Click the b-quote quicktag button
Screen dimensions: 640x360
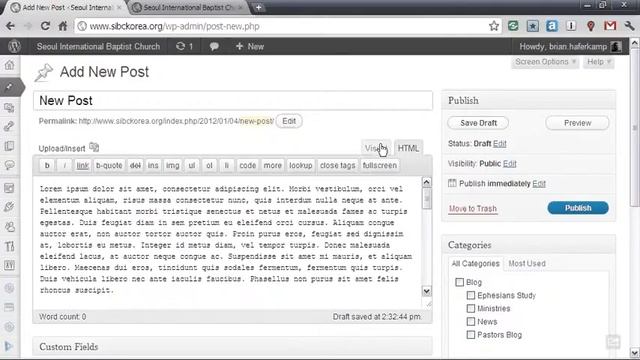(x=109, y=165)
